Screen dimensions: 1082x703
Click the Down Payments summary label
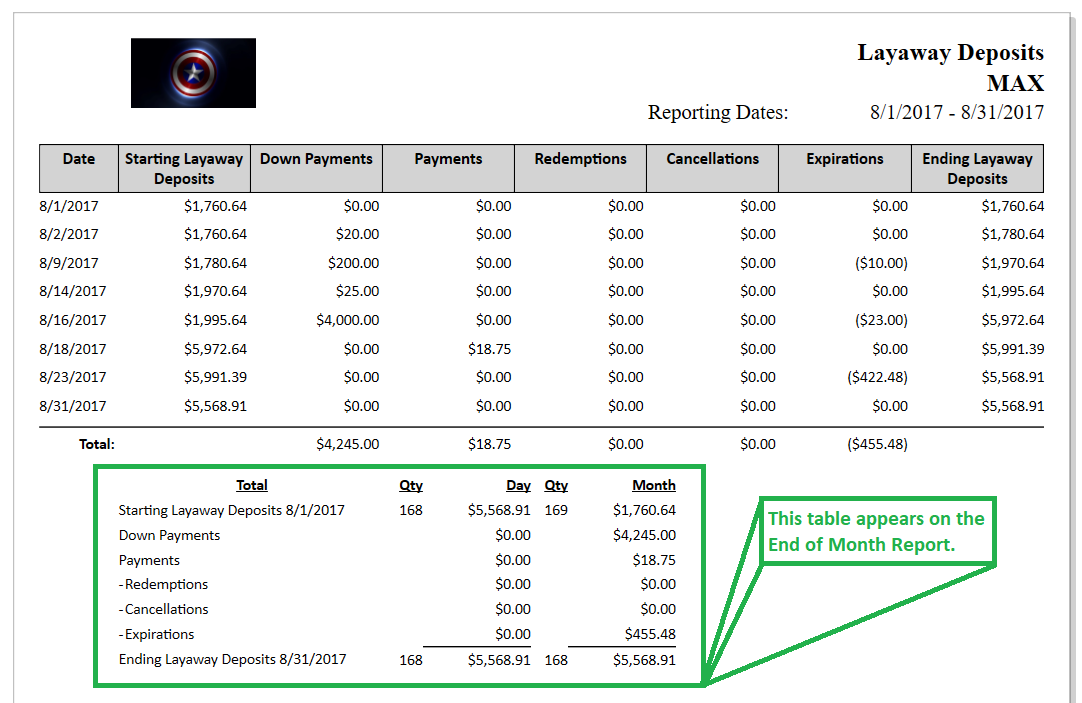[x=169, y=535]
